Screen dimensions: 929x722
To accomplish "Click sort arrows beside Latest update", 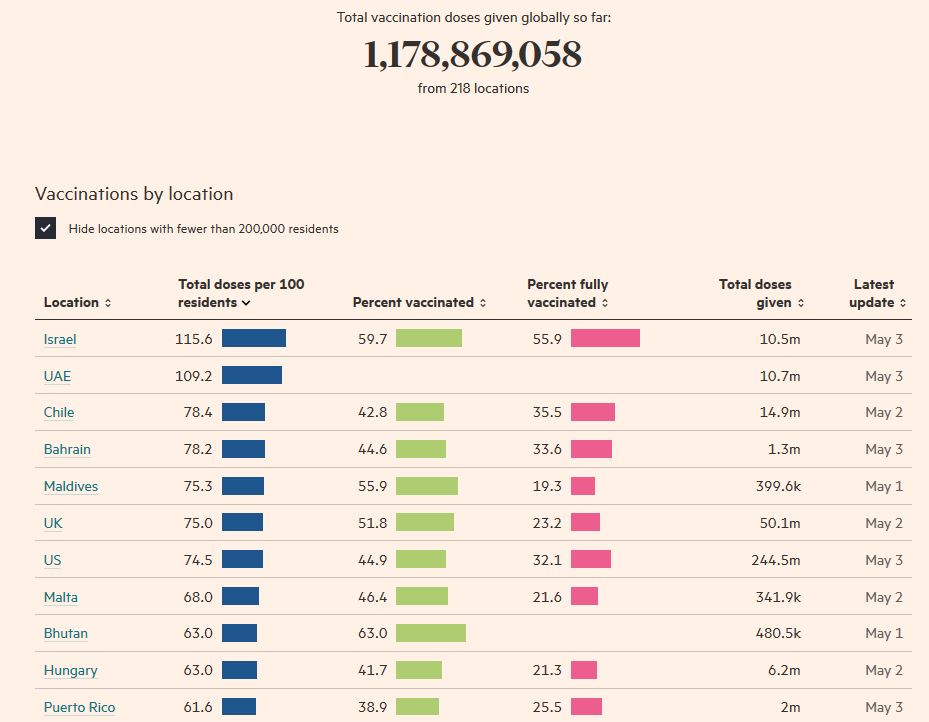I will pyautogui.click(x=903, y=303).
